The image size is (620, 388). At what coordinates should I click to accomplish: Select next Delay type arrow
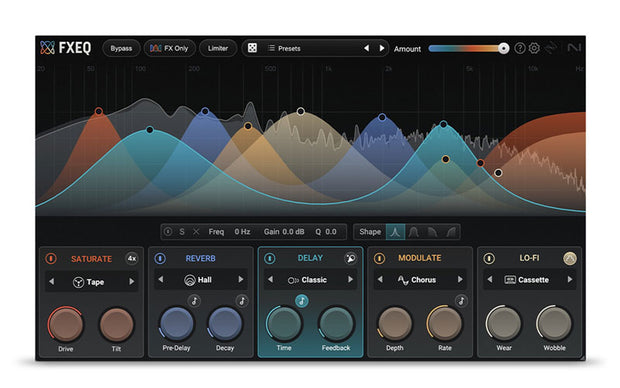[350, 279]
